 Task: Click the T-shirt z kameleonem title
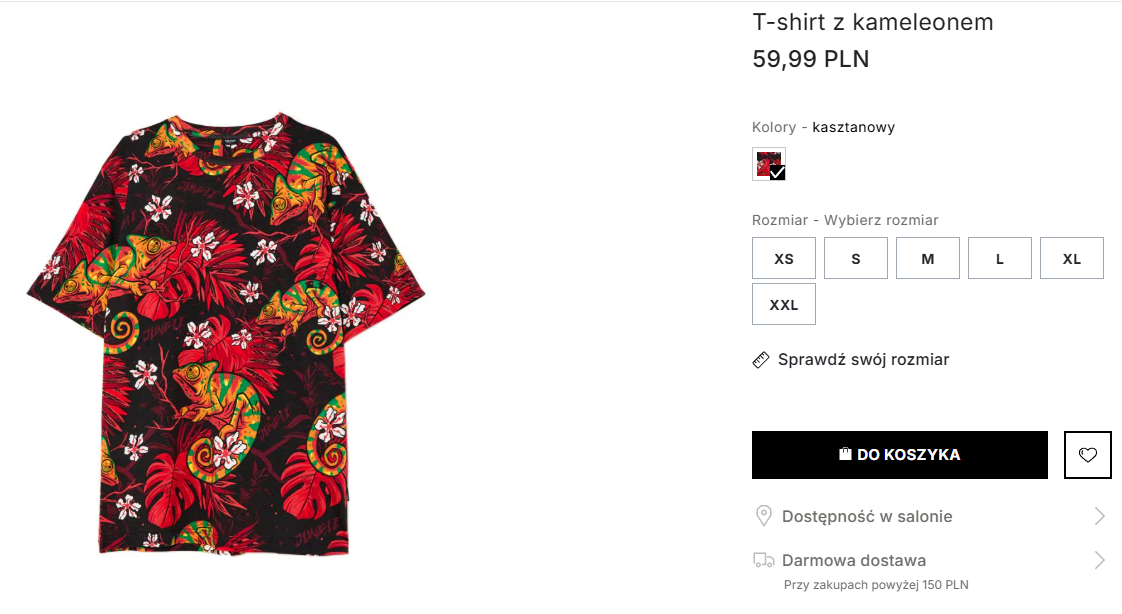tap(873, 22)
